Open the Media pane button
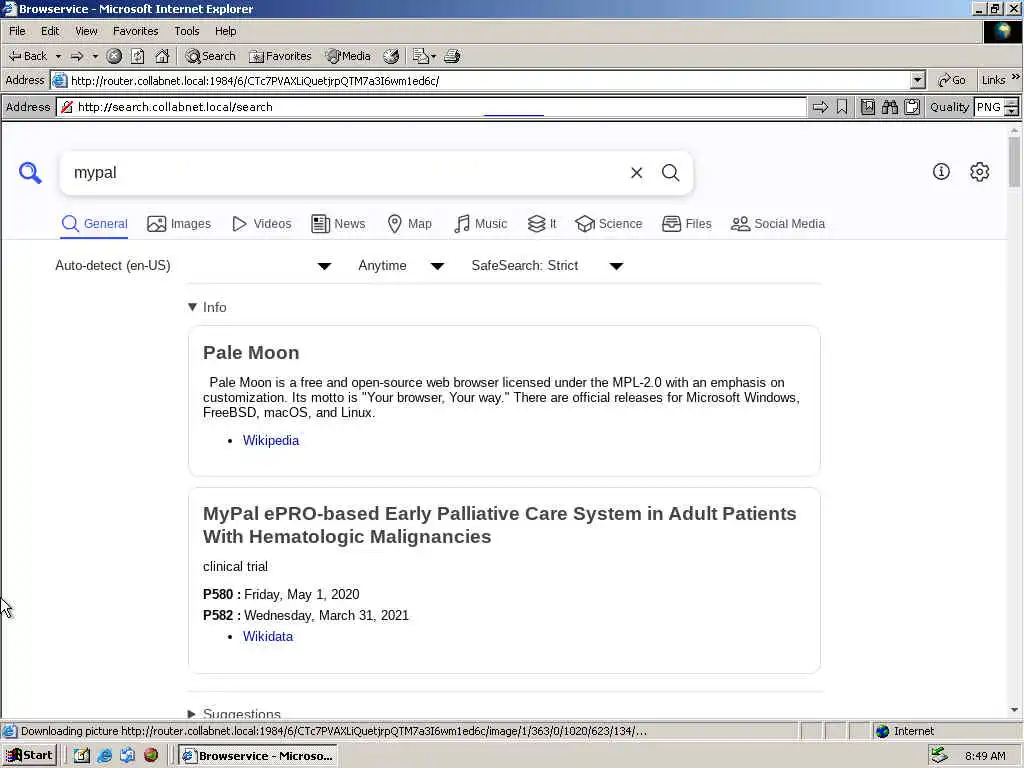 click(x=348, y=56)
